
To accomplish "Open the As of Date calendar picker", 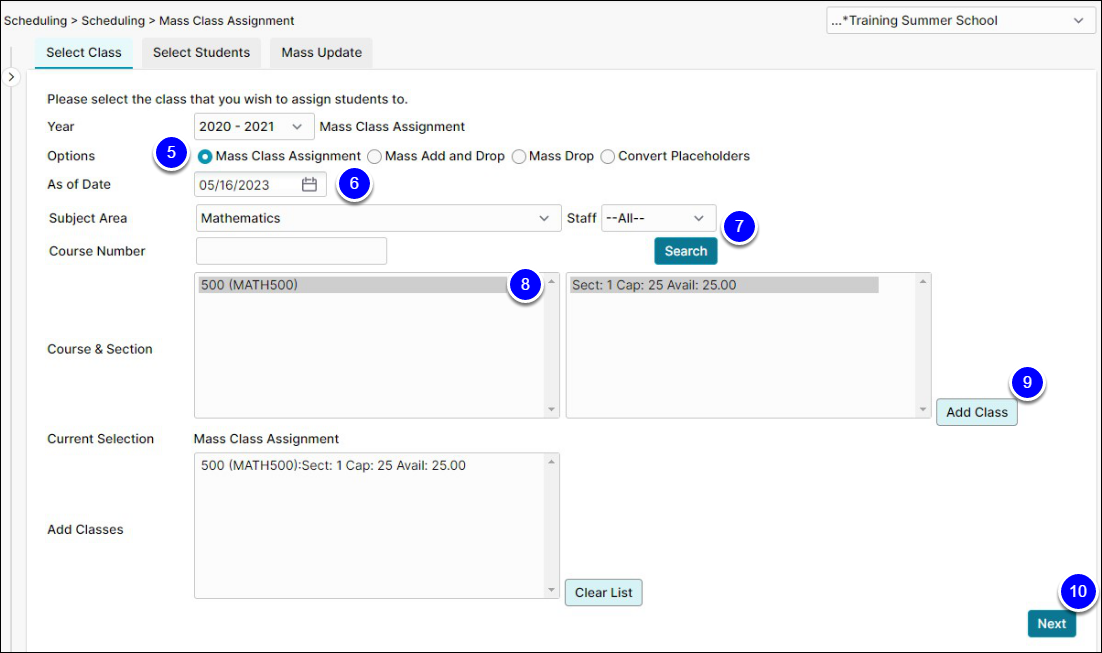I will point(309,185).
